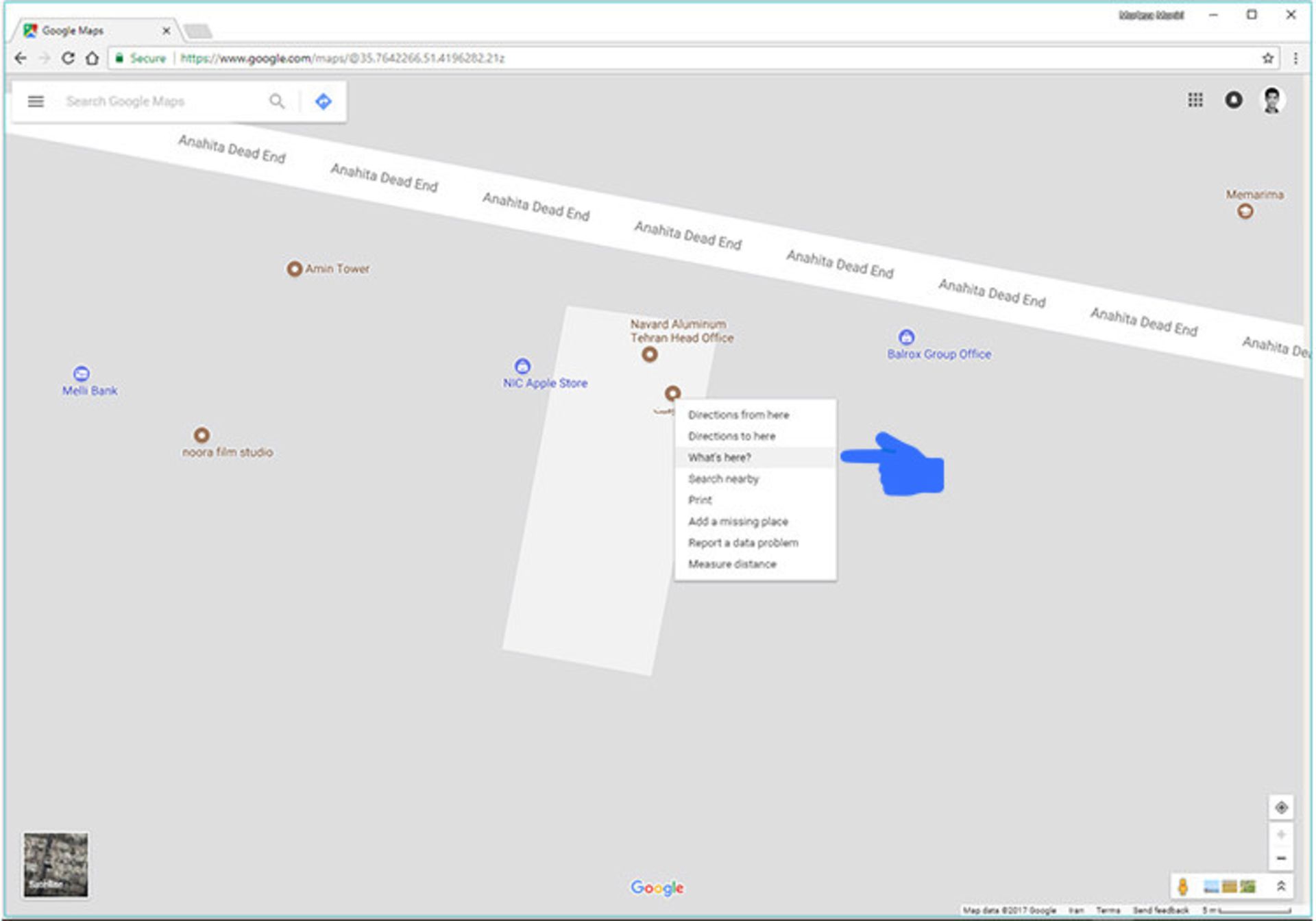Open the Terms link

pyautogui.click(x=1108, y=910)
